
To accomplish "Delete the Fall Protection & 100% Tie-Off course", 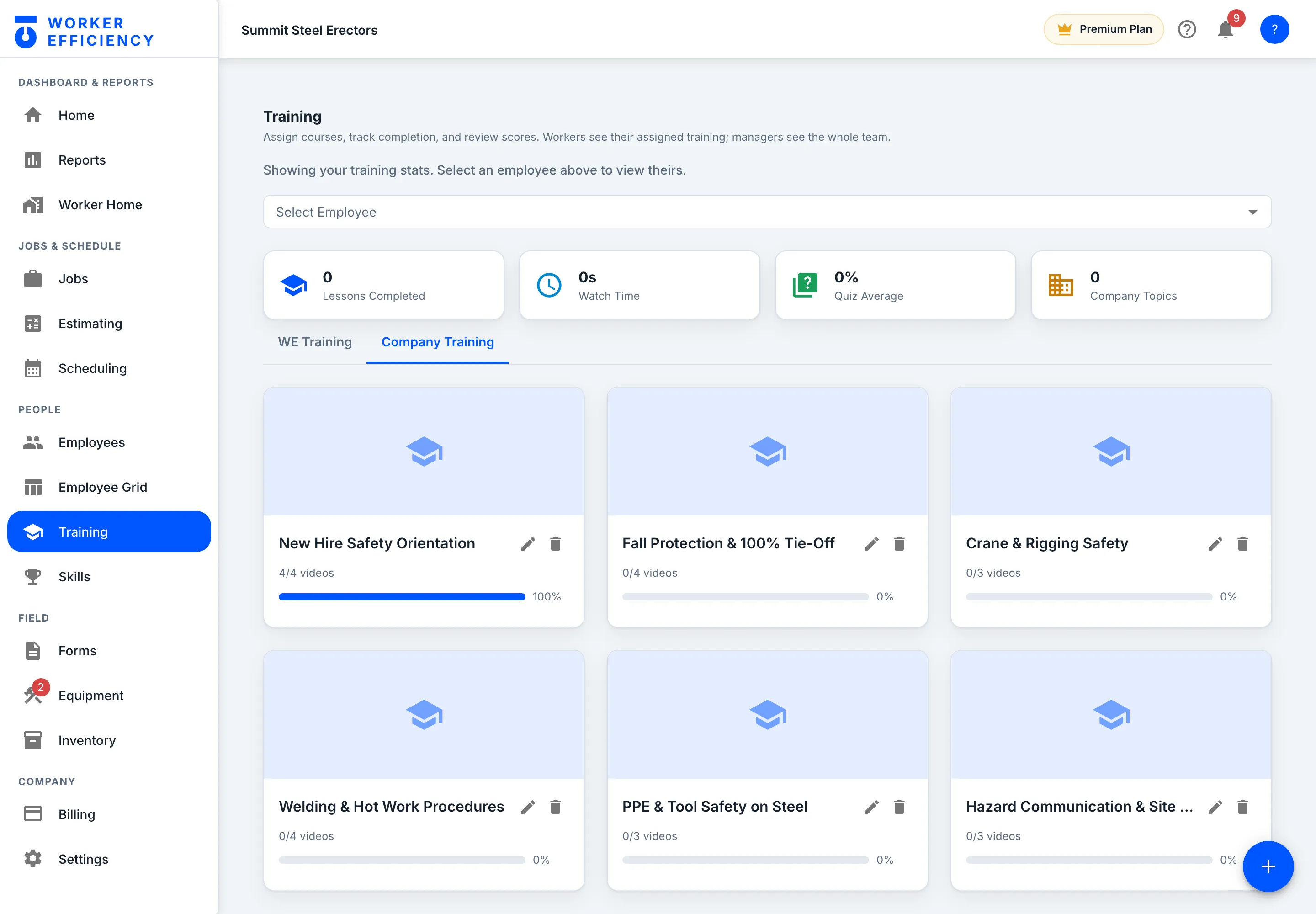I will [899, 543].
